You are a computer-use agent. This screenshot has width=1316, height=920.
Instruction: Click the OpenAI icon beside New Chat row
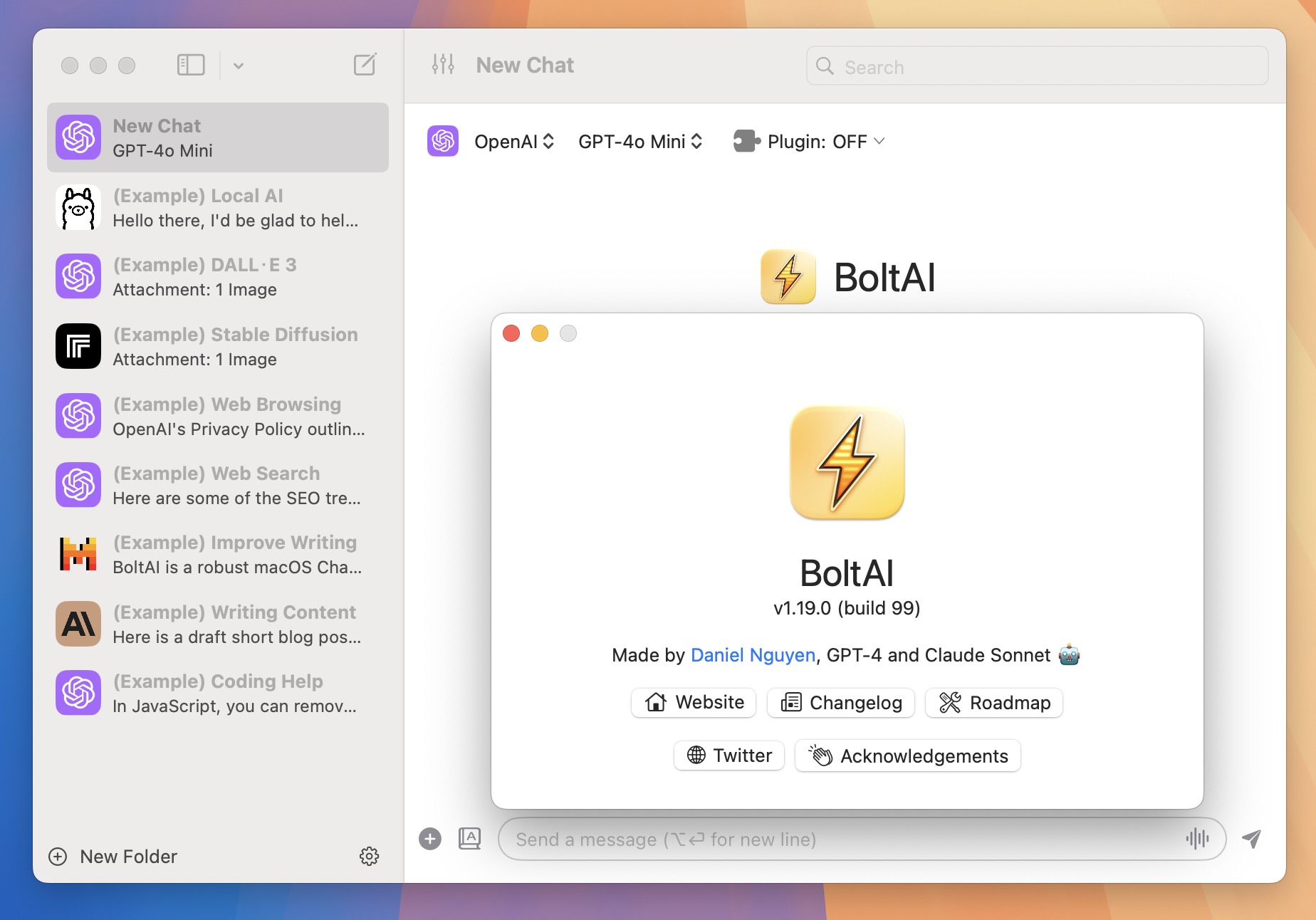(78, 137)
